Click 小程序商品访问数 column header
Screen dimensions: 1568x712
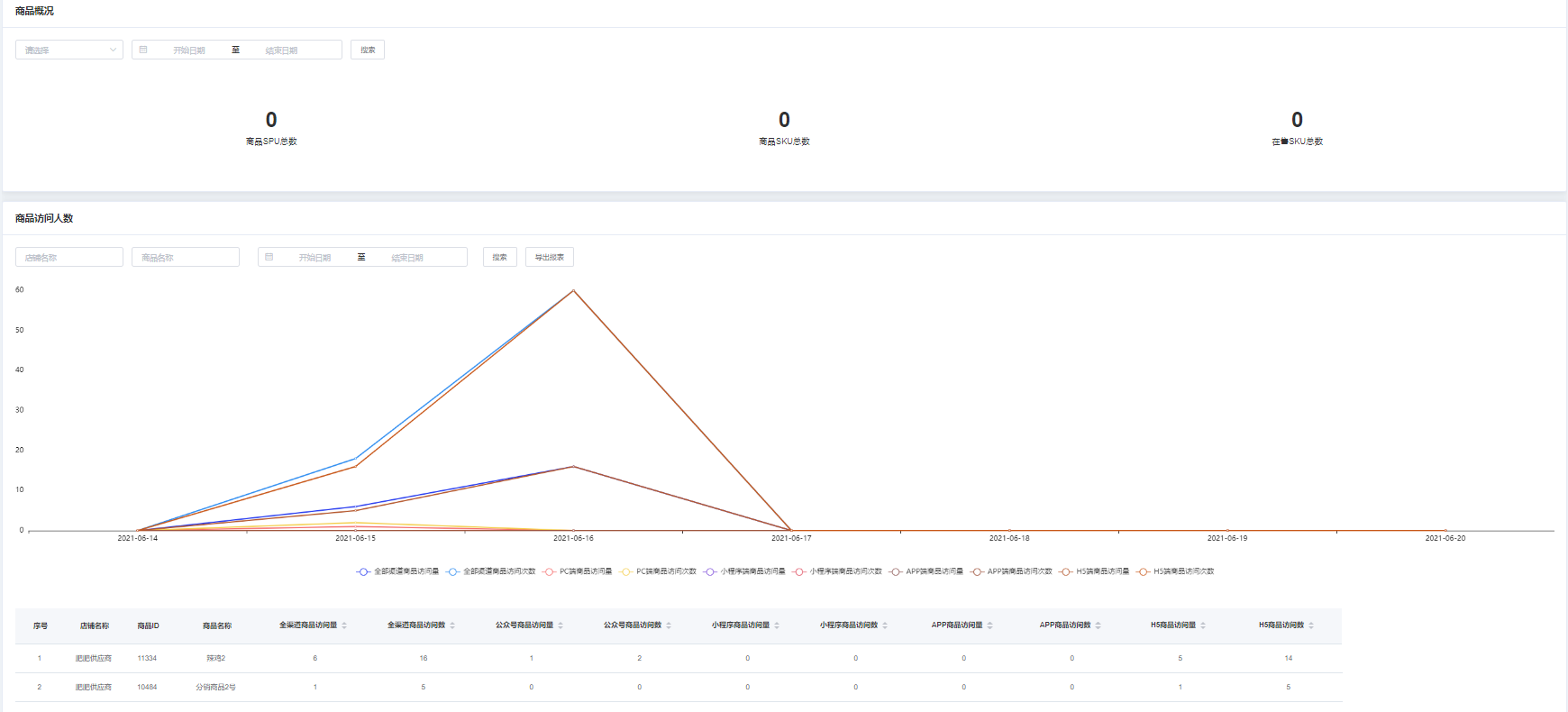(849, 625)
